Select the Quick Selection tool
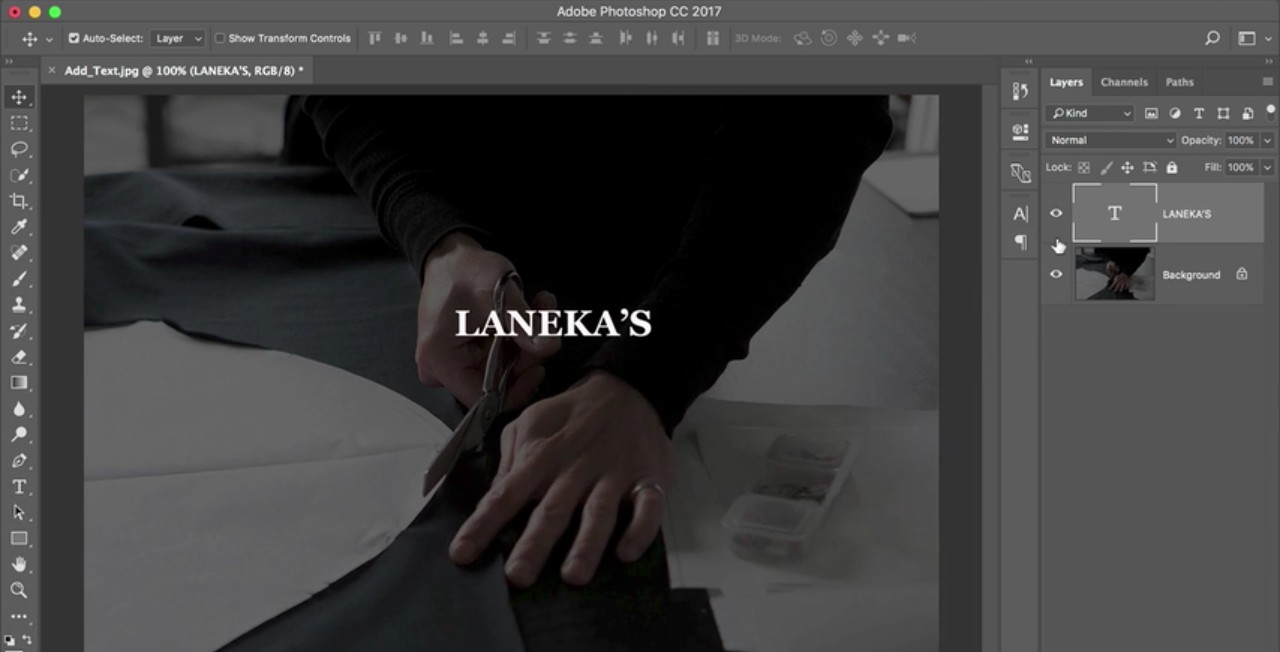The height and width of the screenshot is (652, 1280). pos(19,175)
